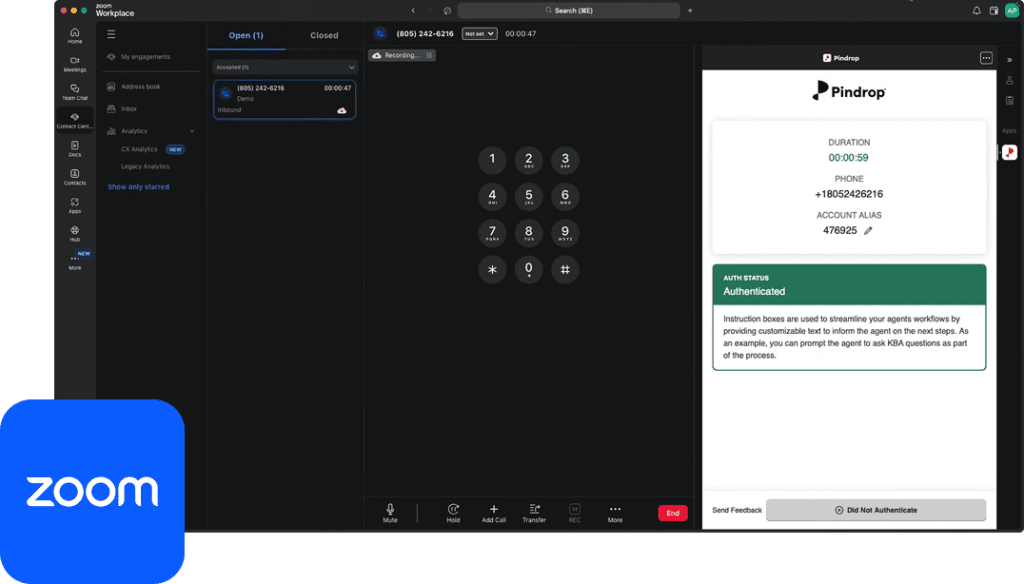The width and height of the screenshot is (1024, 584).
Task: Select the Inbox menu item
Action: coord(129,108)
